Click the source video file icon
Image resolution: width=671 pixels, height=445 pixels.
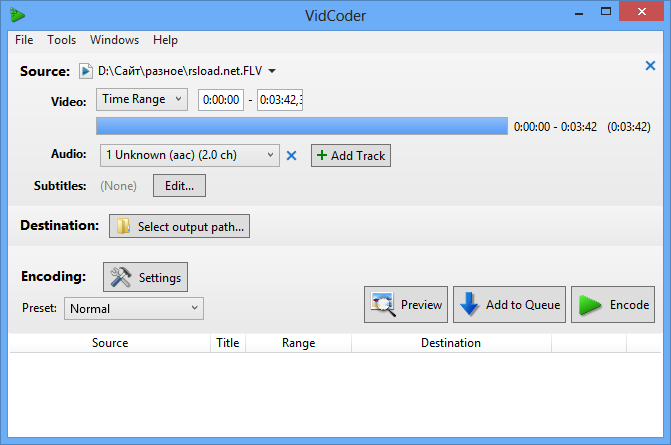pos(86,71)
